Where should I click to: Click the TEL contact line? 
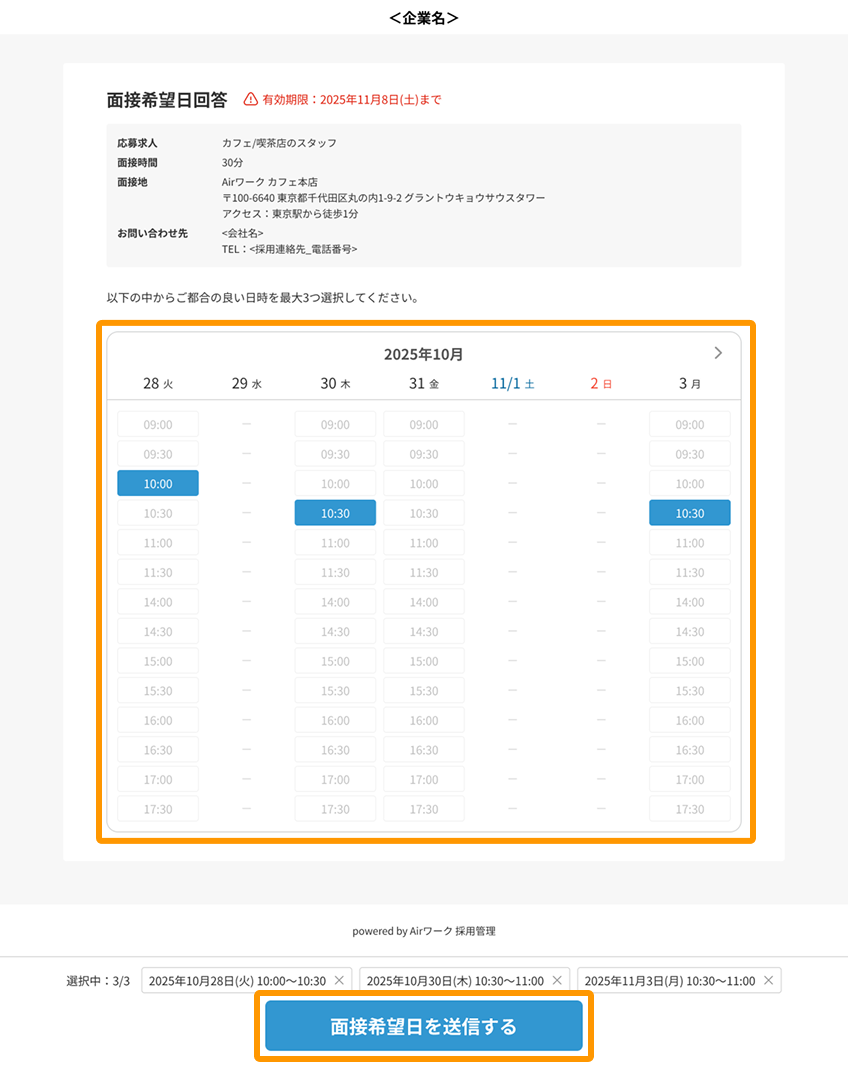[x=289, y=249]
